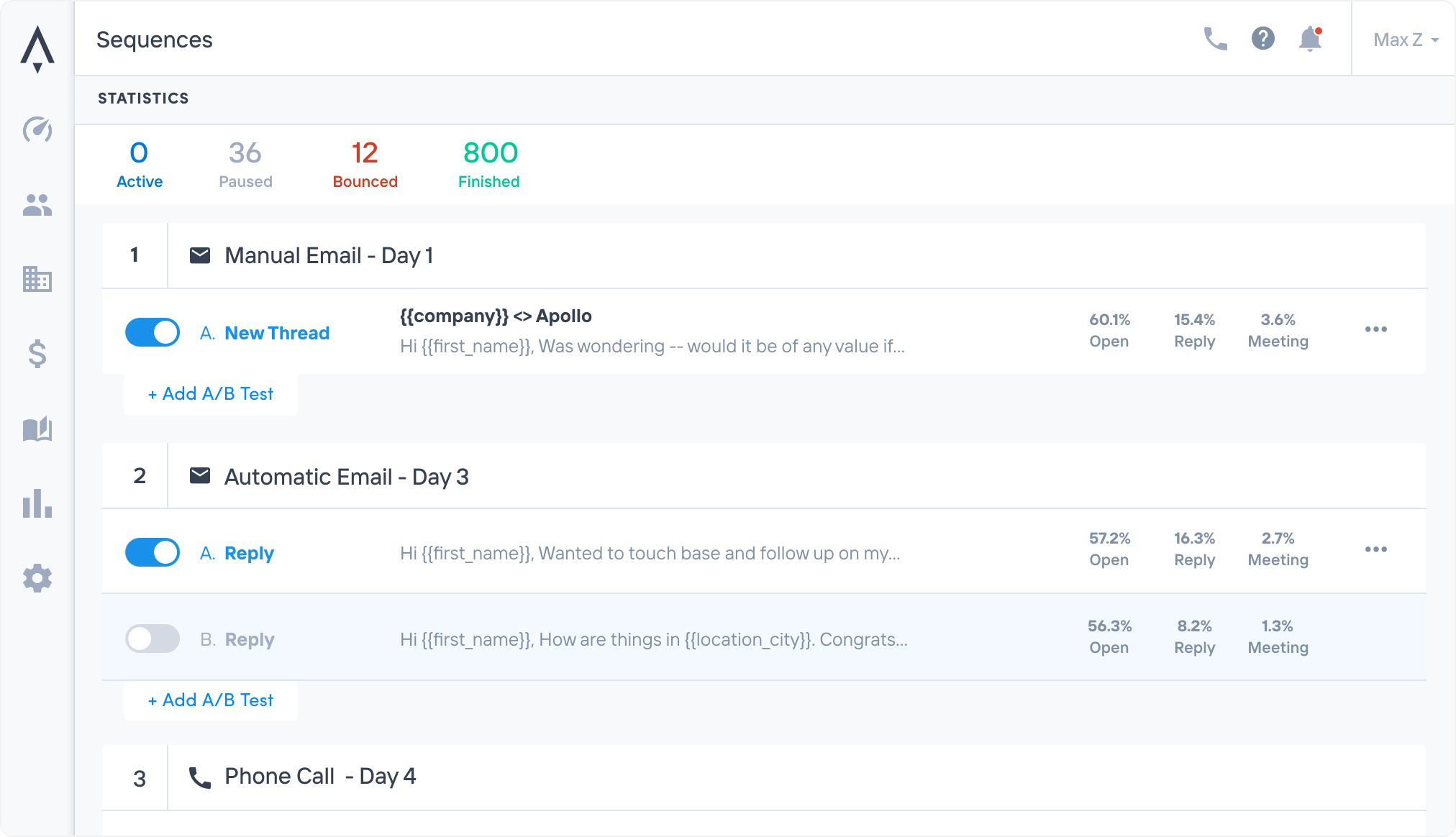Viewport: 1456px width, 837px height.
Task: Open the options menu for New Thread variant
Action: pyautogui.click(x=1376, y=329)
